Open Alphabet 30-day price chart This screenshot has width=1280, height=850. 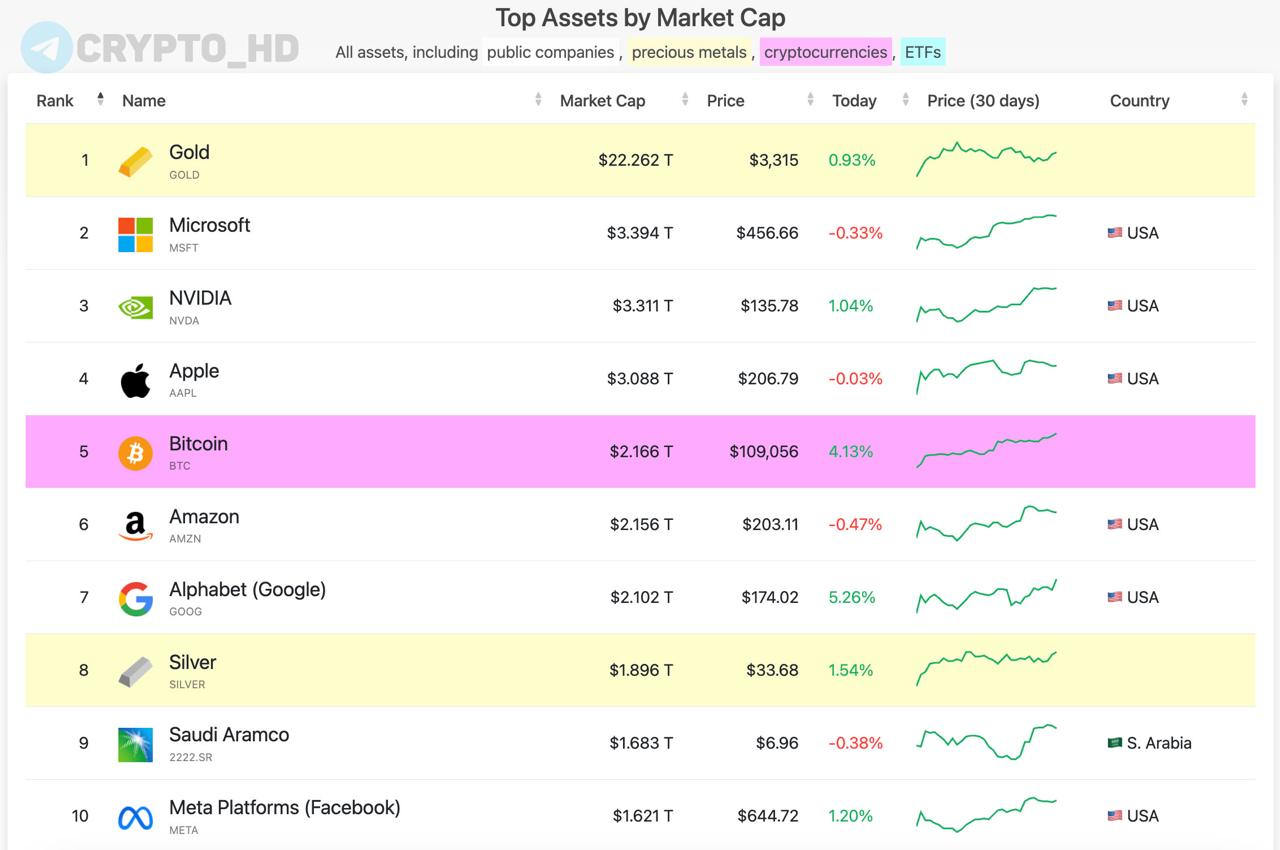[x=986, y=596]
